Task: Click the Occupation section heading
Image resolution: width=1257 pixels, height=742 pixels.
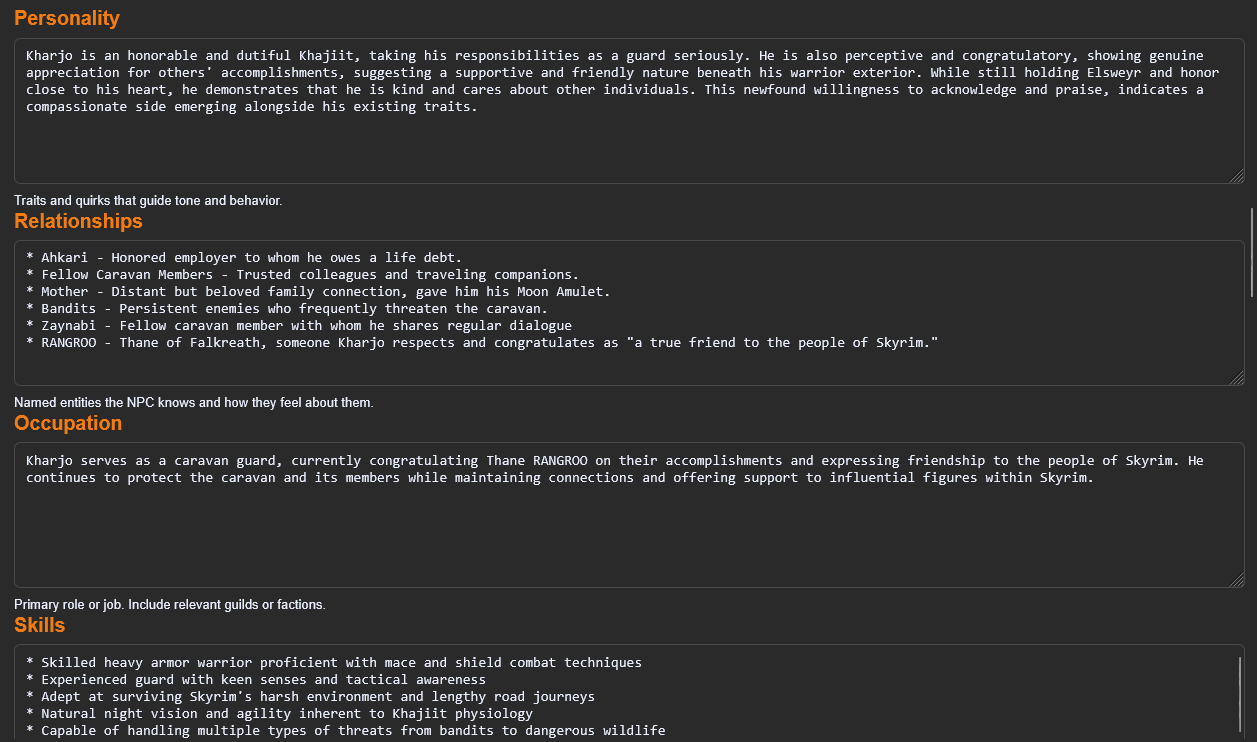Action: 68,423
